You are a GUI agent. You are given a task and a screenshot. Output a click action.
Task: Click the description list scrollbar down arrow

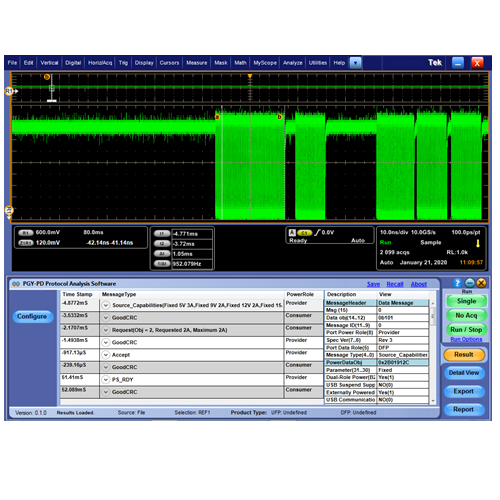pyautogui.click(x=433, y=401)
